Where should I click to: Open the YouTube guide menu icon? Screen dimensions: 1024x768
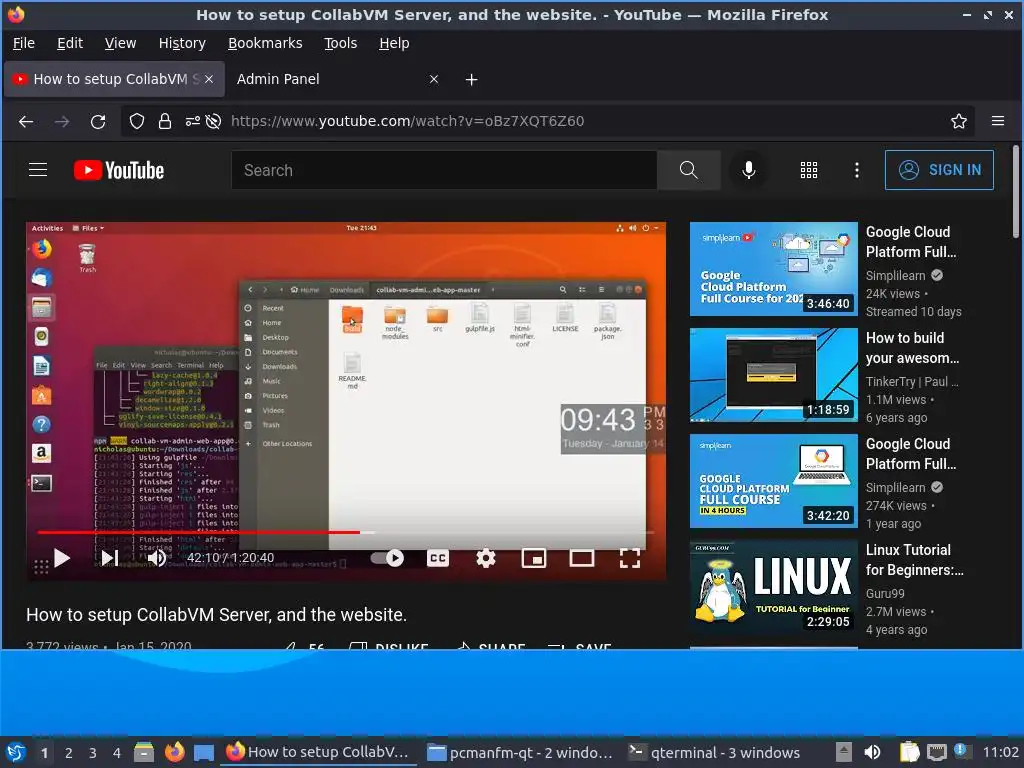click(x=38, y=170)
